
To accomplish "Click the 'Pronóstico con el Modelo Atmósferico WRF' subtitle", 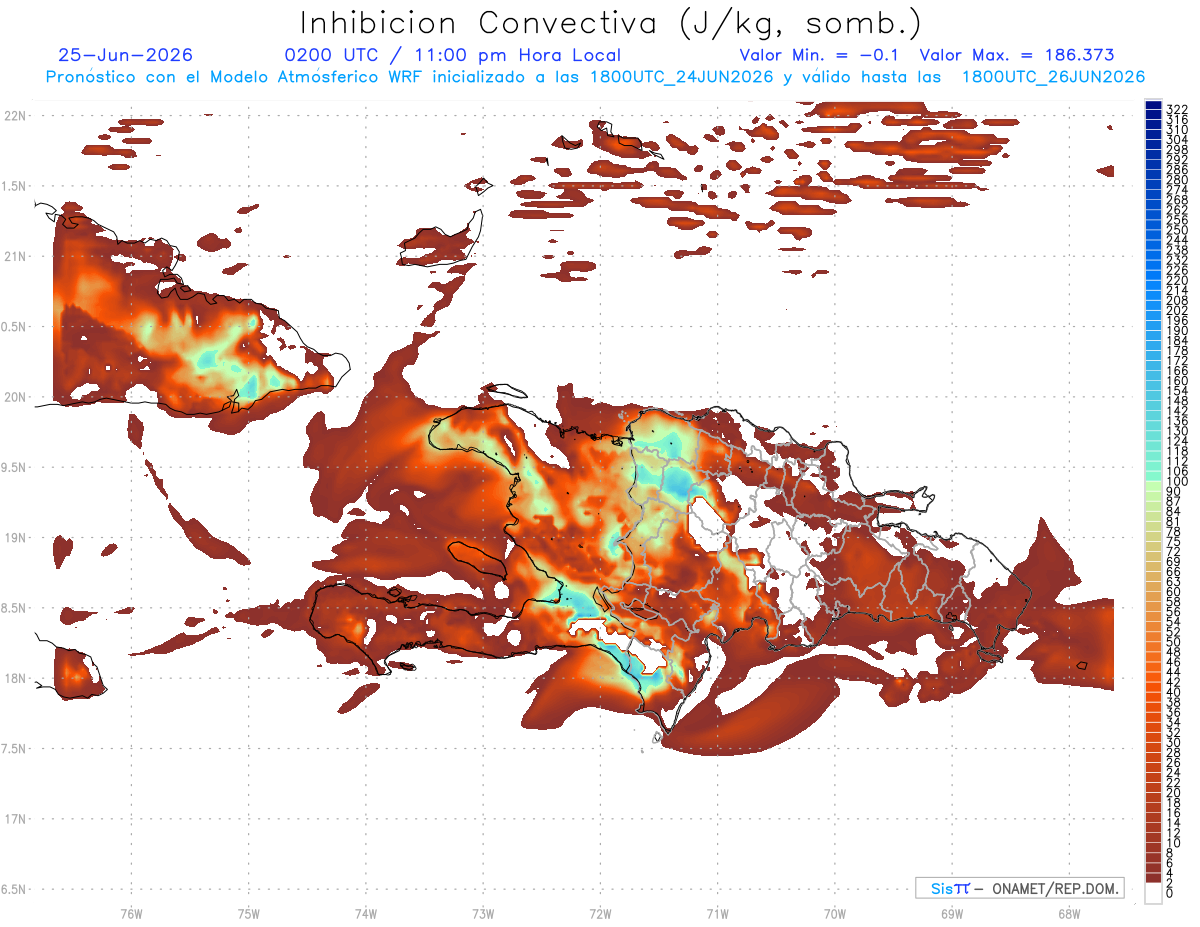I will click(x=236, y=77).
